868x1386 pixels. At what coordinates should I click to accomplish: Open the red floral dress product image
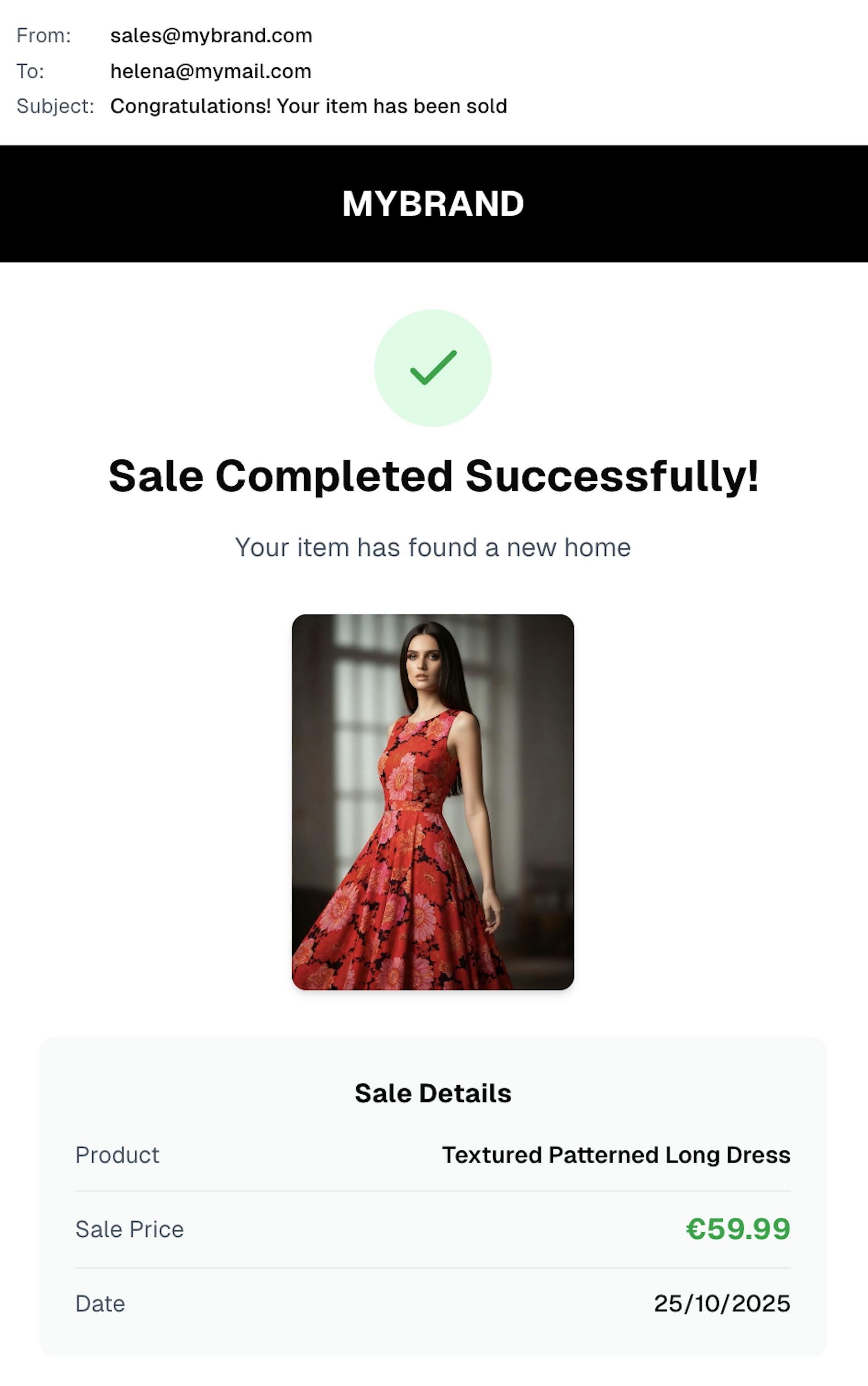pyautogui.click(x=433, y=801)
